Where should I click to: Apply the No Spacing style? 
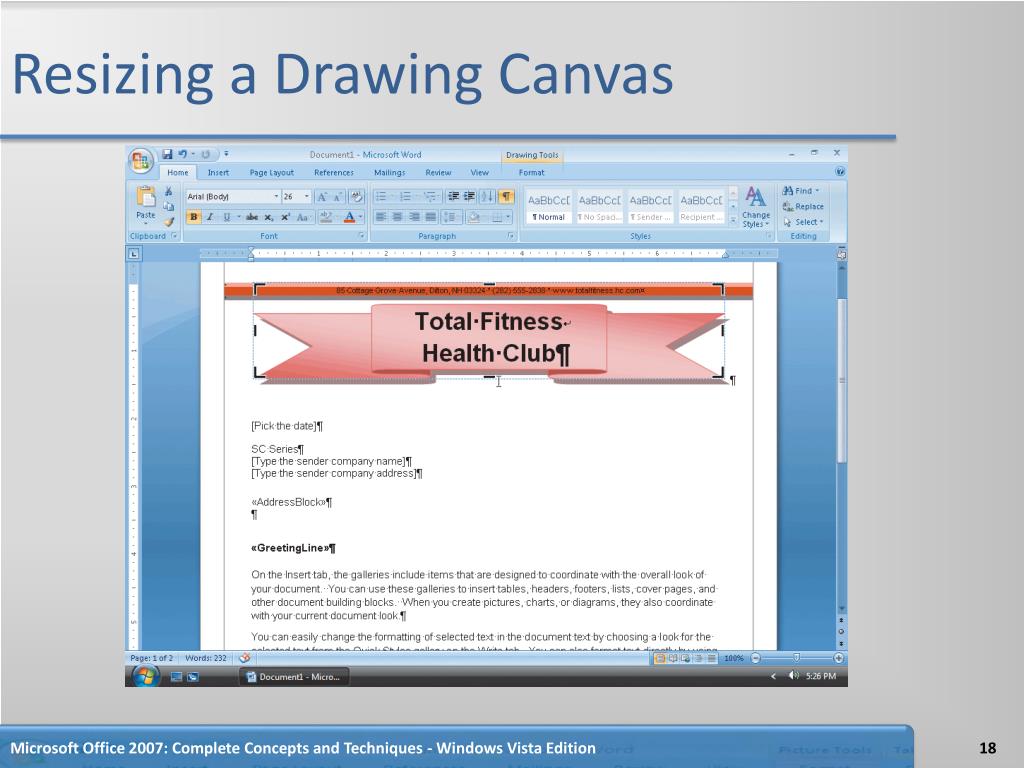pos(600,207)
